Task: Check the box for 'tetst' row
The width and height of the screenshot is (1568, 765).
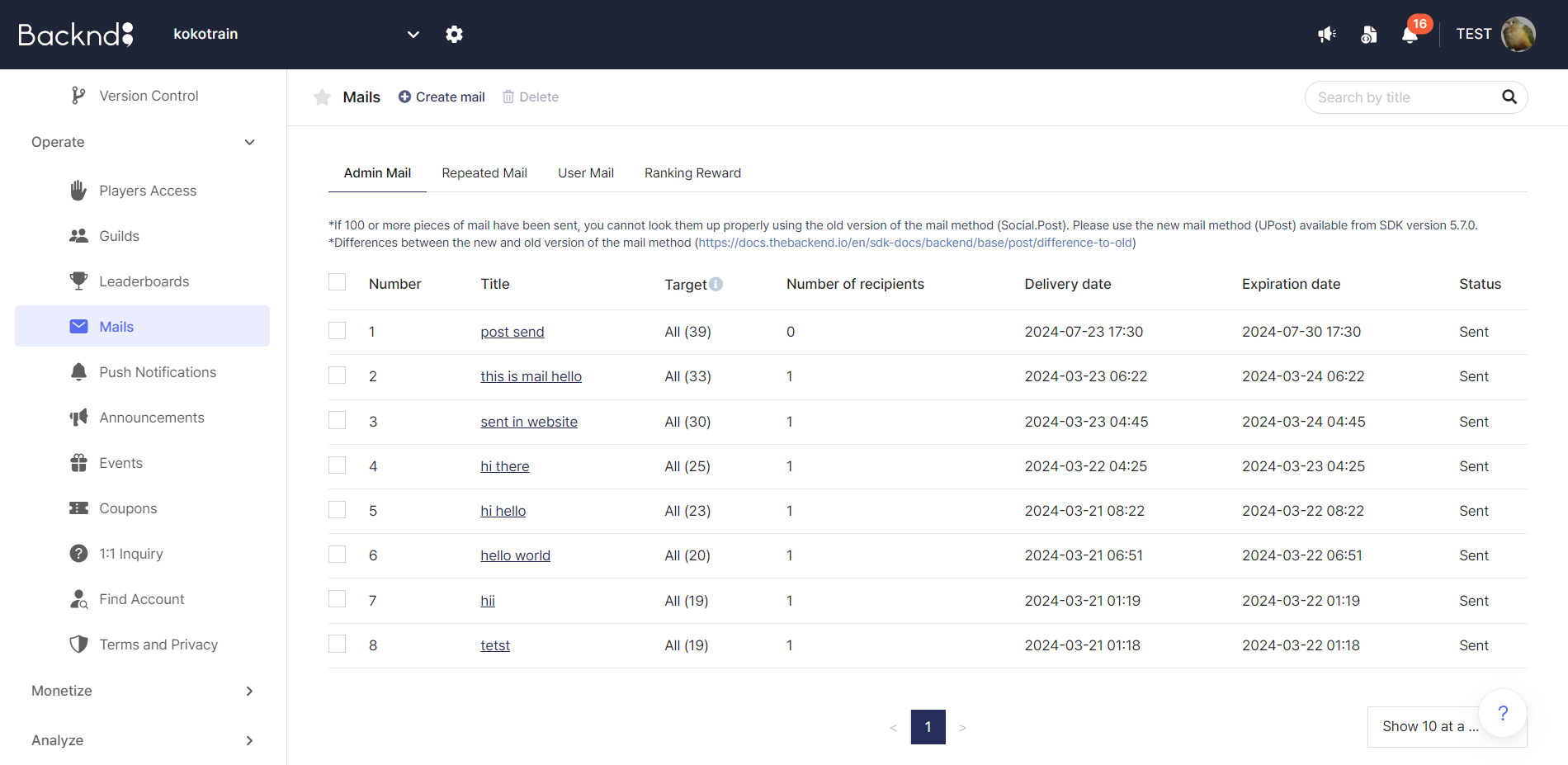Action: click(337, 644)
